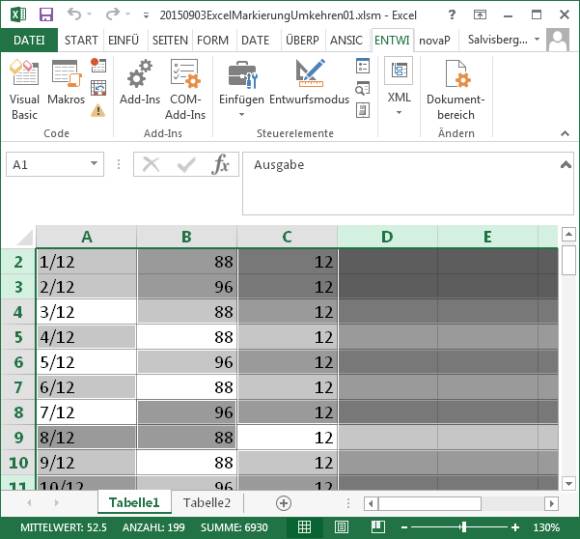Save the workbook with disk icon
The width and height of the screenshot is (580, 539).
pyautogui.click(x=46, y=15)
